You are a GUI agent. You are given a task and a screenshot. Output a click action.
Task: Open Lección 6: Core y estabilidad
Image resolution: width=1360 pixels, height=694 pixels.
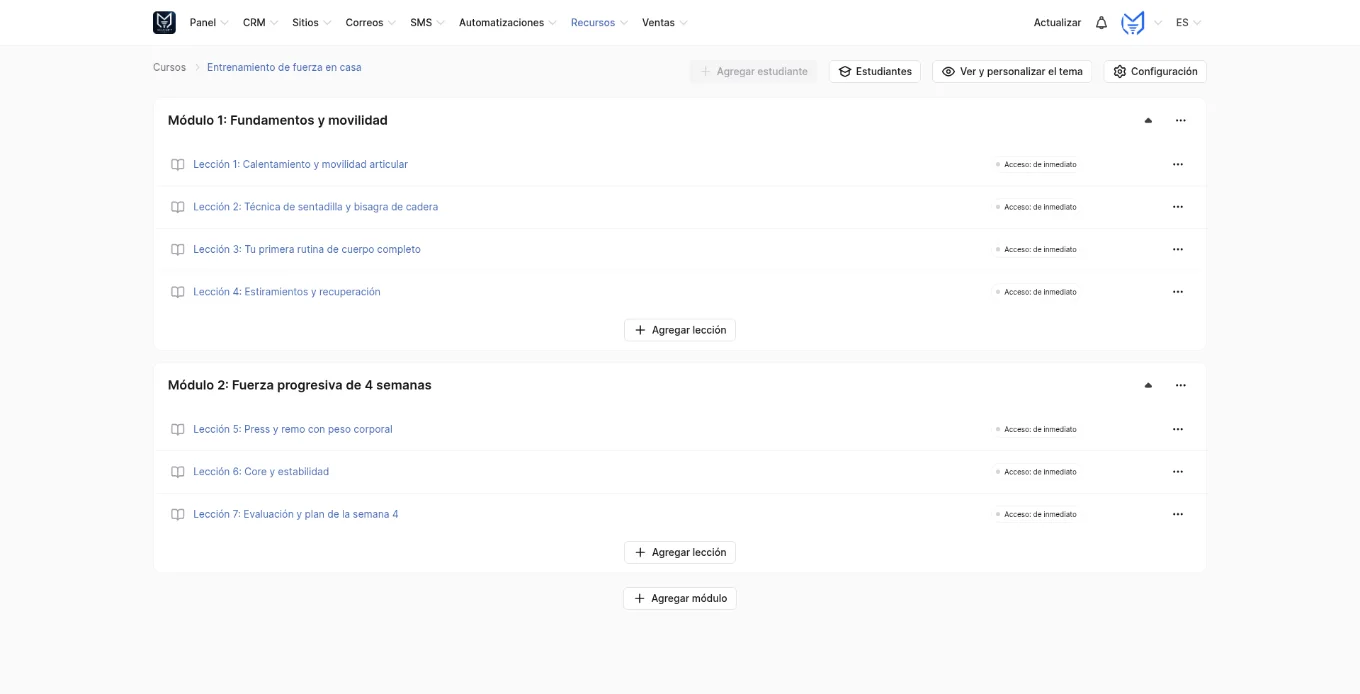(x=261, y=472)
